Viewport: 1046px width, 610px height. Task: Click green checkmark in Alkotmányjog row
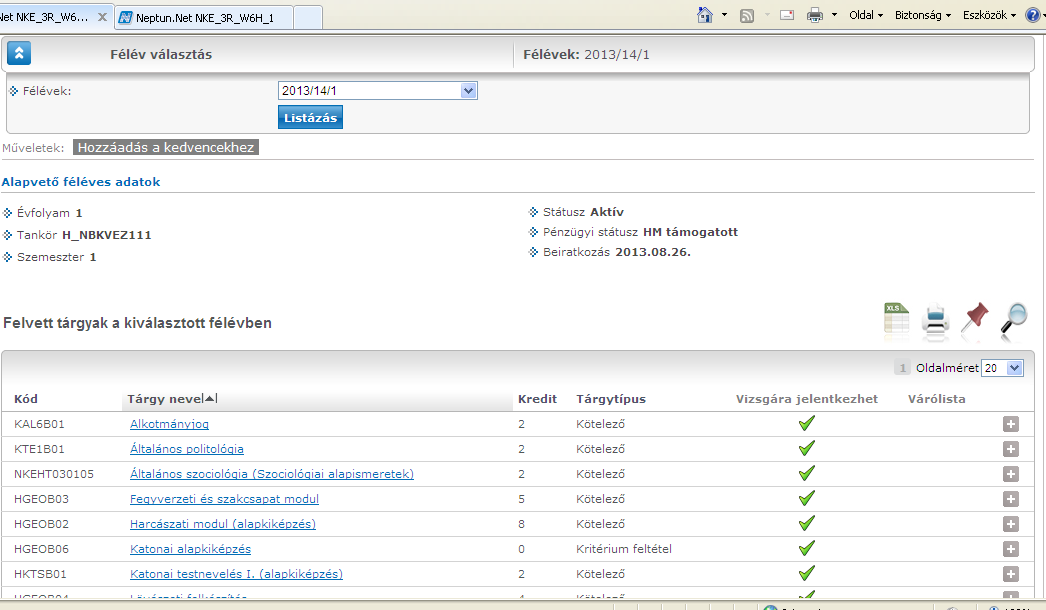[x=807, y=423]
